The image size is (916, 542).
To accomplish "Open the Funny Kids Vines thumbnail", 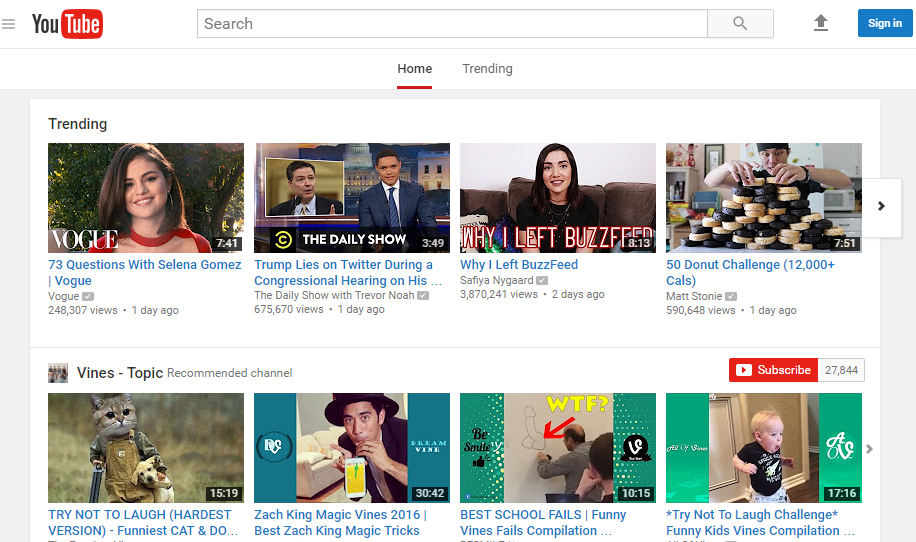I will [x=764, y=448].
